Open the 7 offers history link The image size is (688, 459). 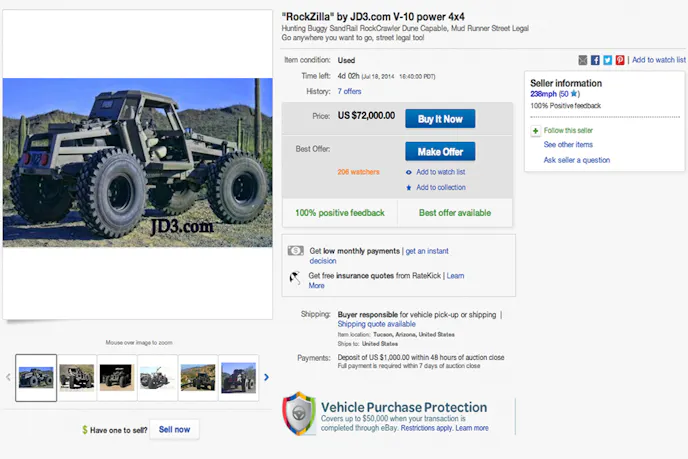(x=349, y=91)
